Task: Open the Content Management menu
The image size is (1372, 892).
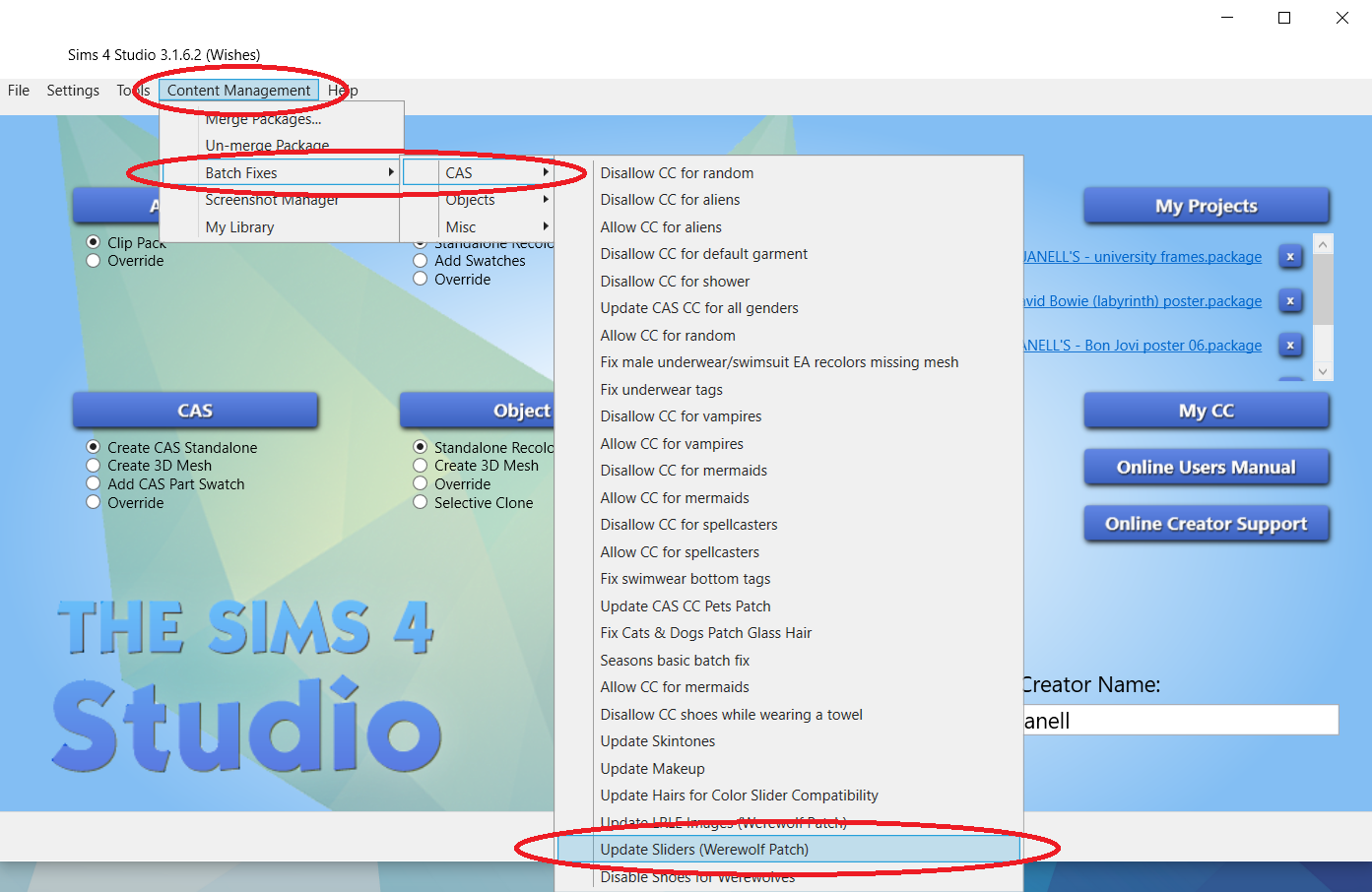Action: click(238, 91)
